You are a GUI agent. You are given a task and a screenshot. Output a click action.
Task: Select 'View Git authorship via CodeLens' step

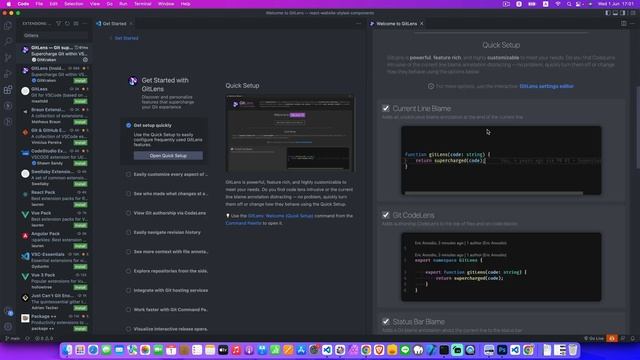(x=167, y=213)
